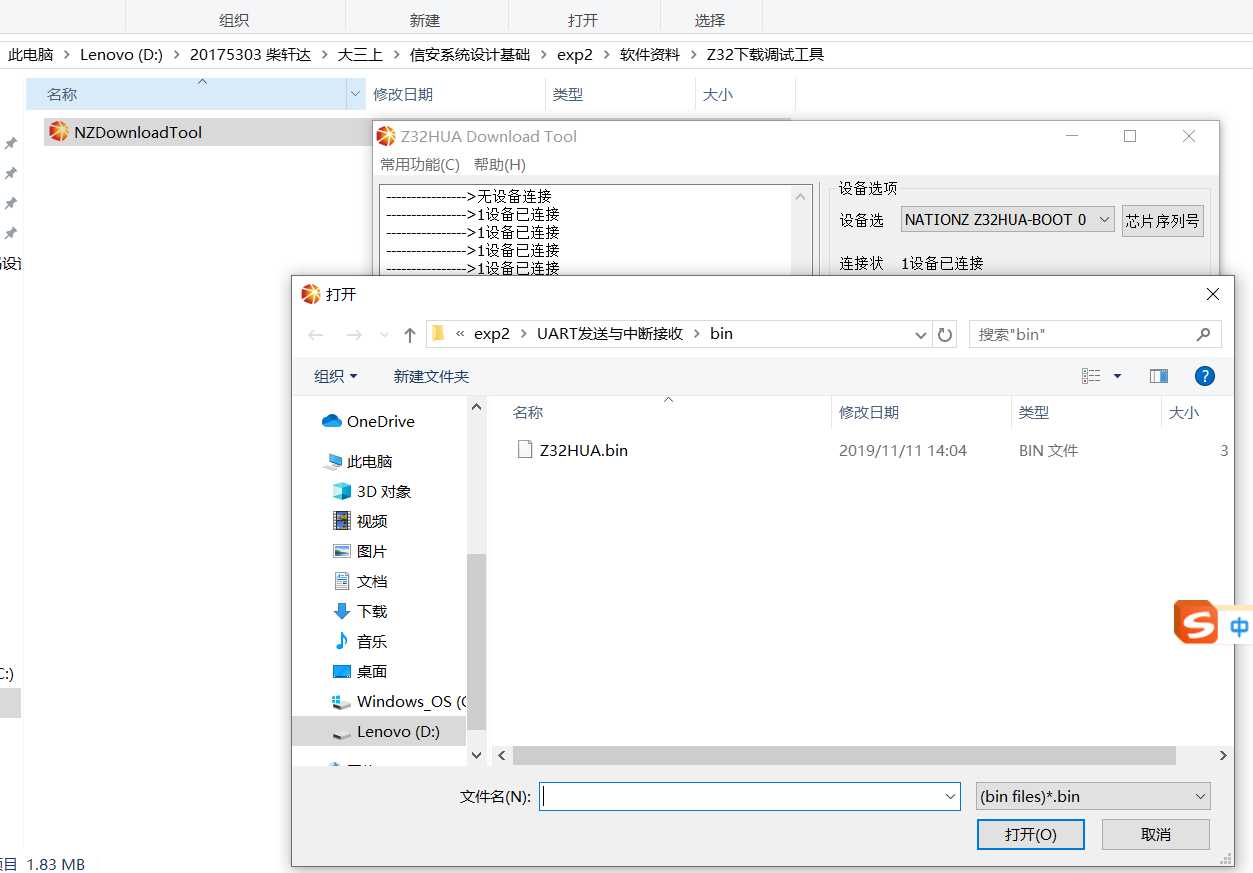Open the 常用功能(C) menu
The image size is (1253, 873).
coord(420,164)
